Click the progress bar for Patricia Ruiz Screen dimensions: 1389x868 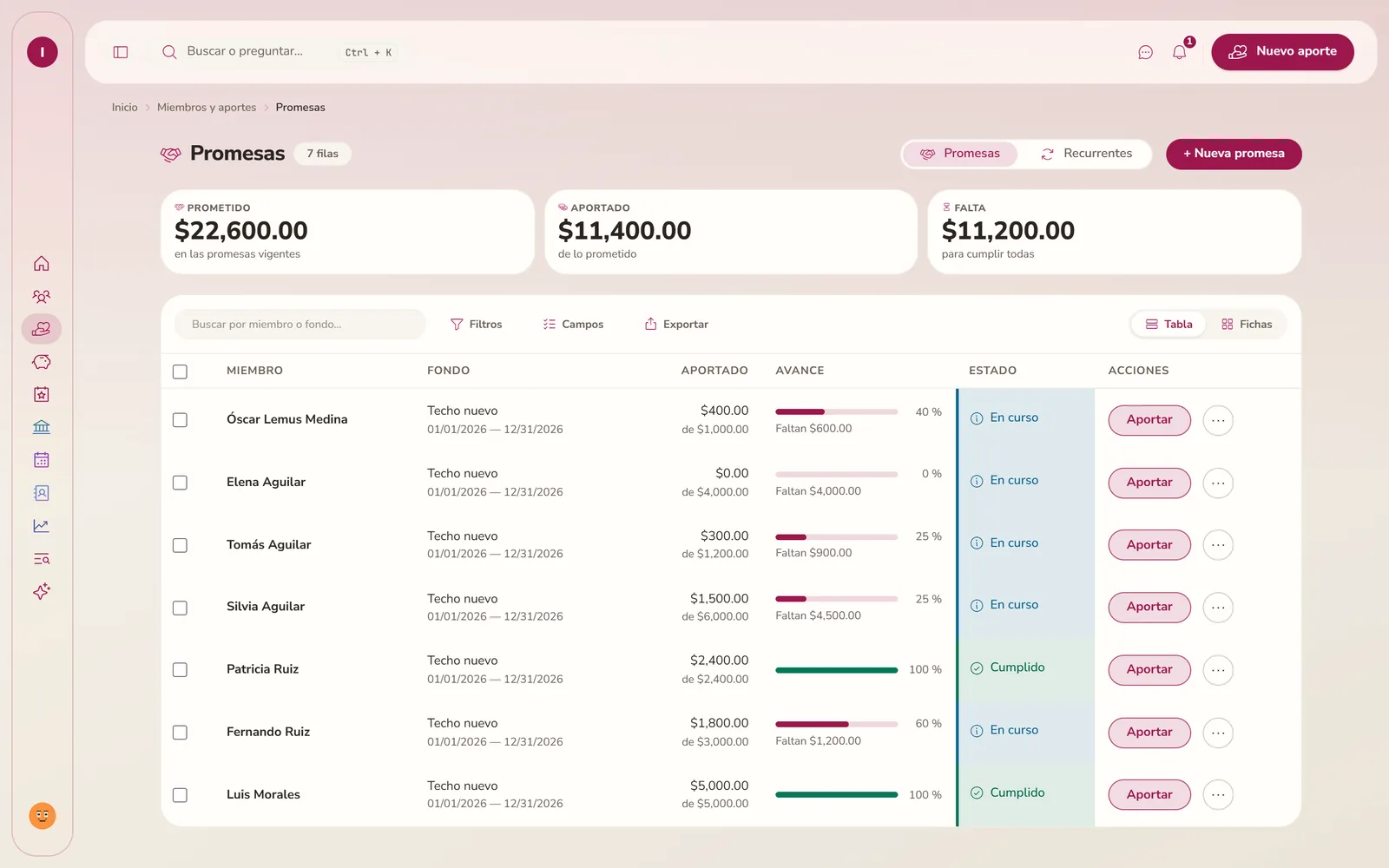click(836, 670)
